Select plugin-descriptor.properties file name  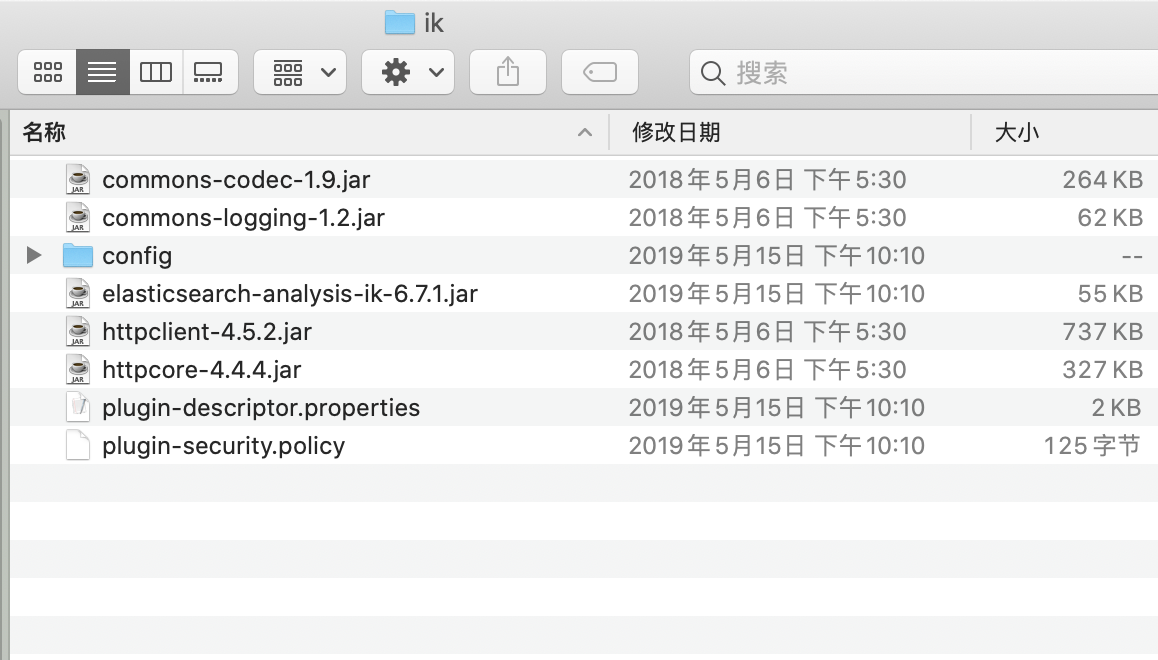(261, 408)
